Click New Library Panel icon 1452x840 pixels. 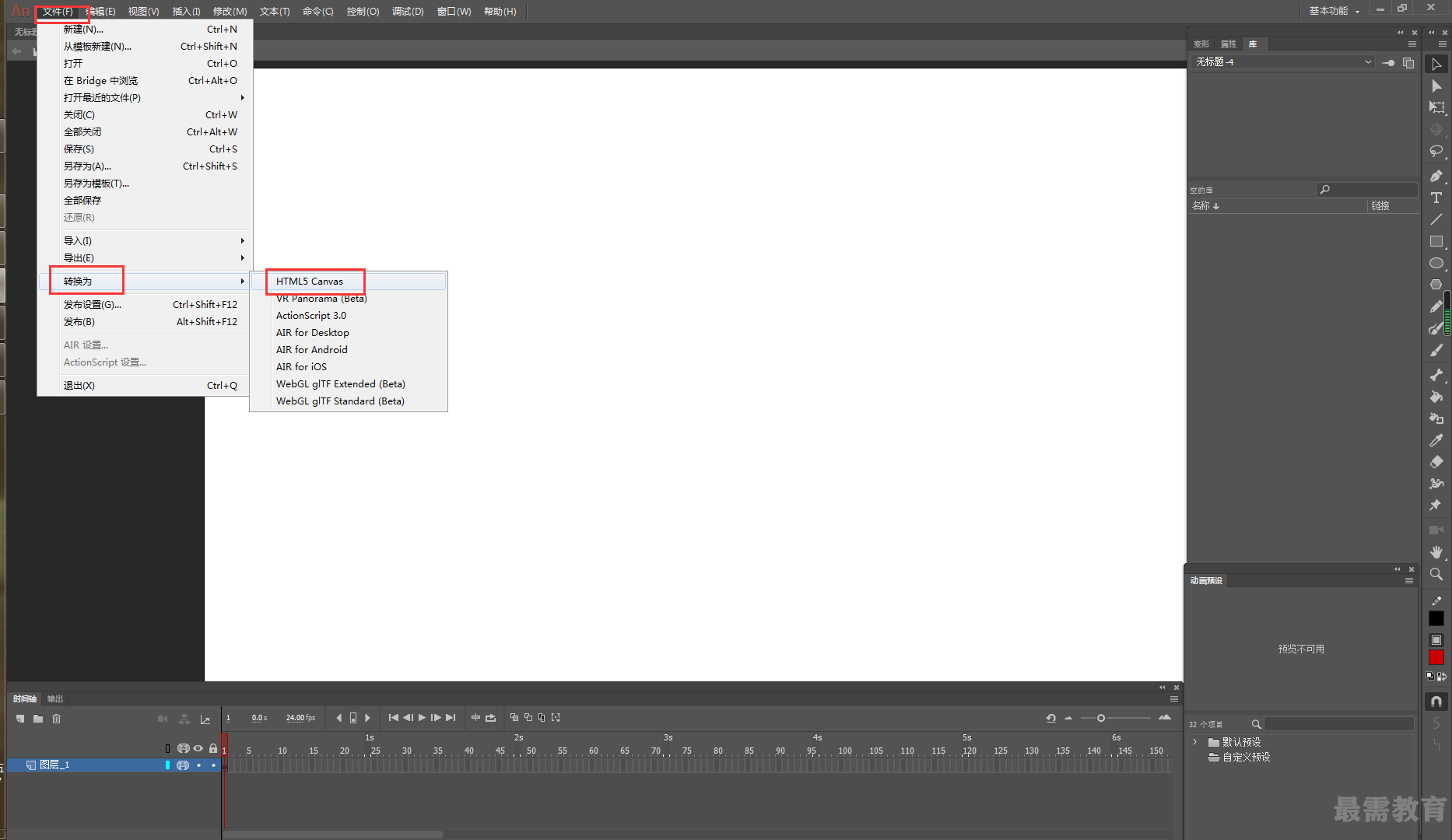click(x=1408, y=62)
